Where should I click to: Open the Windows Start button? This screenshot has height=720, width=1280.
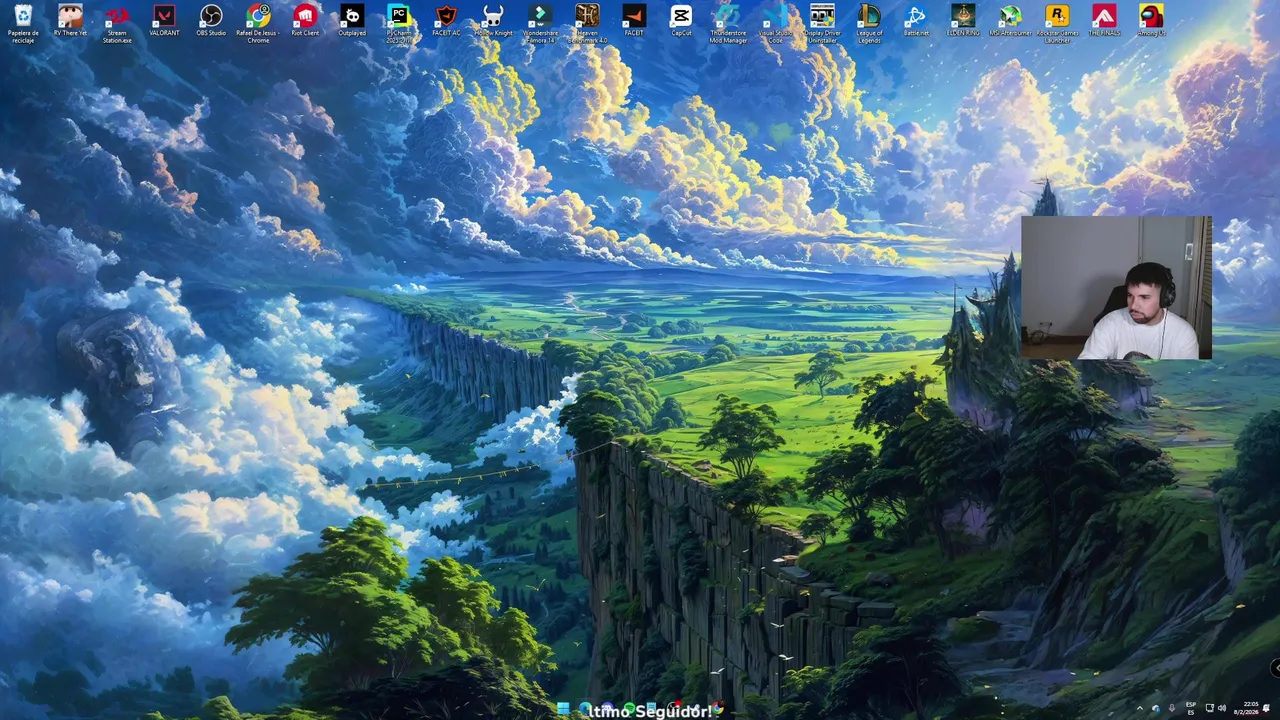pos(563,710)
